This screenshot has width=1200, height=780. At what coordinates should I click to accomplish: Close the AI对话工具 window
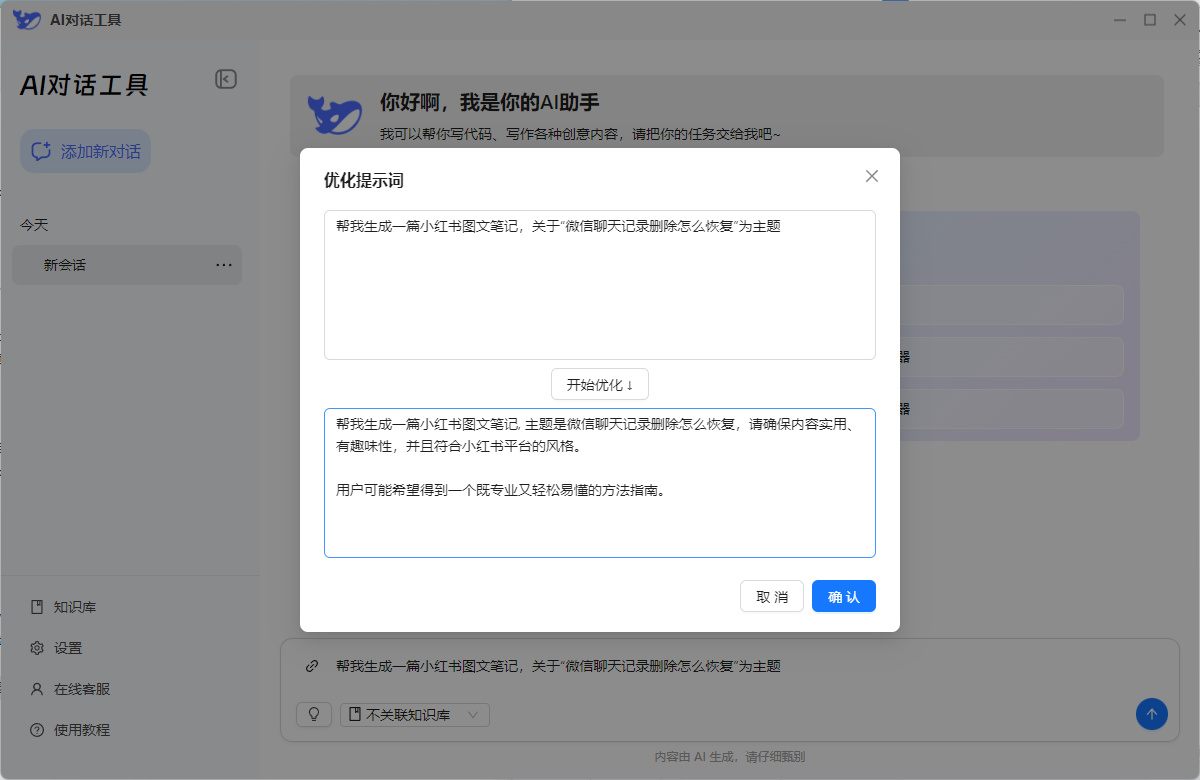(1179, 19)
